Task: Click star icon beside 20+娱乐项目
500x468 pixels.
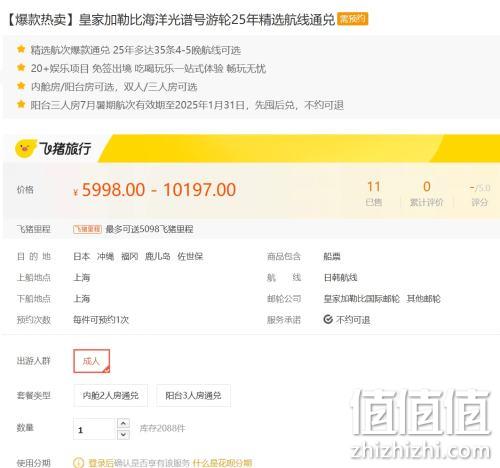Action: click(21, 68)
